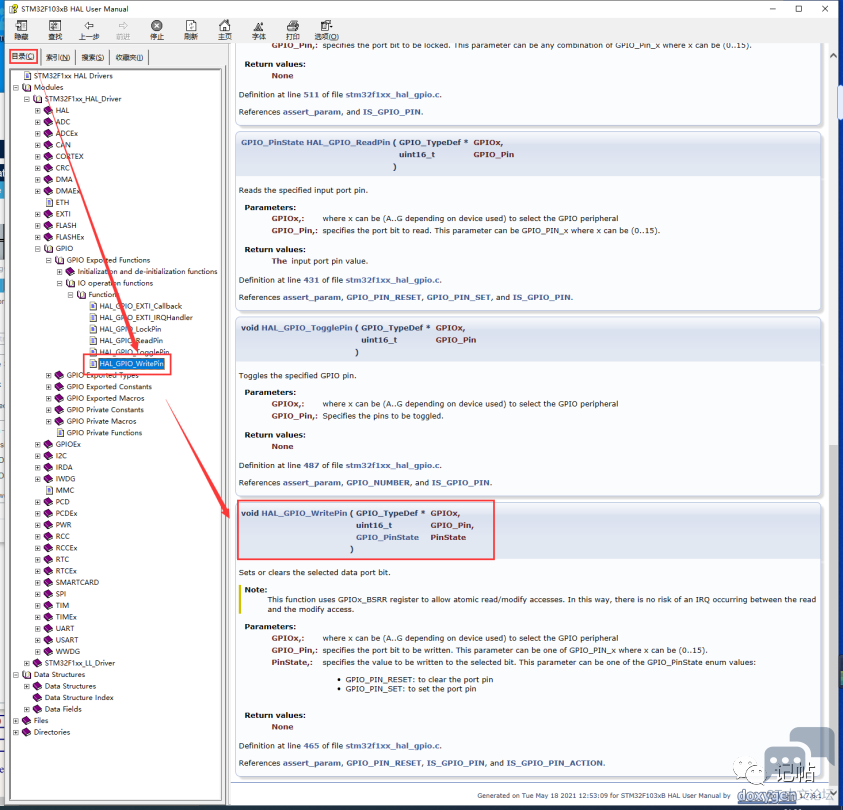
Task: Open the Home (主页) icon
Action: point(225,30)
